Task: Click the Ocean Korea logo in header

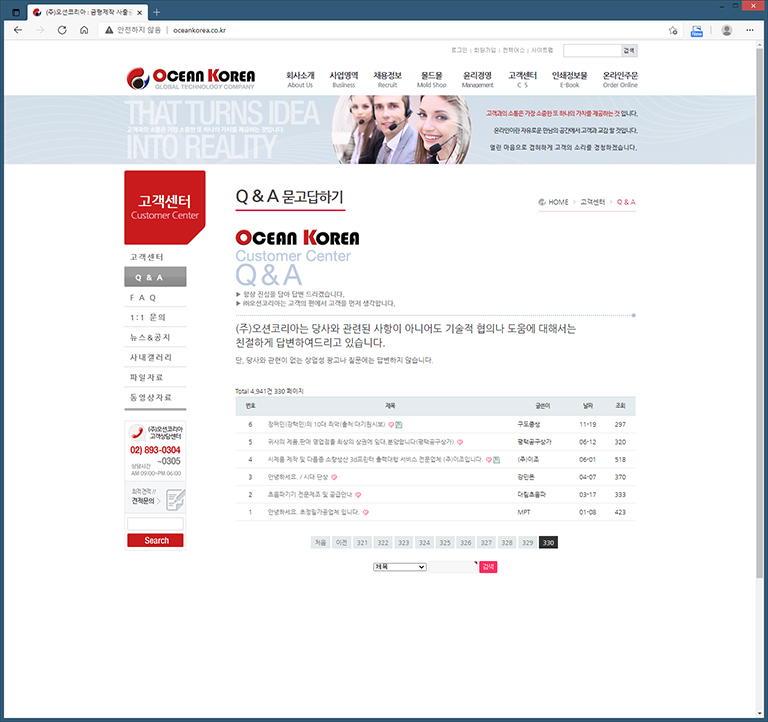Action: point(183,79)
